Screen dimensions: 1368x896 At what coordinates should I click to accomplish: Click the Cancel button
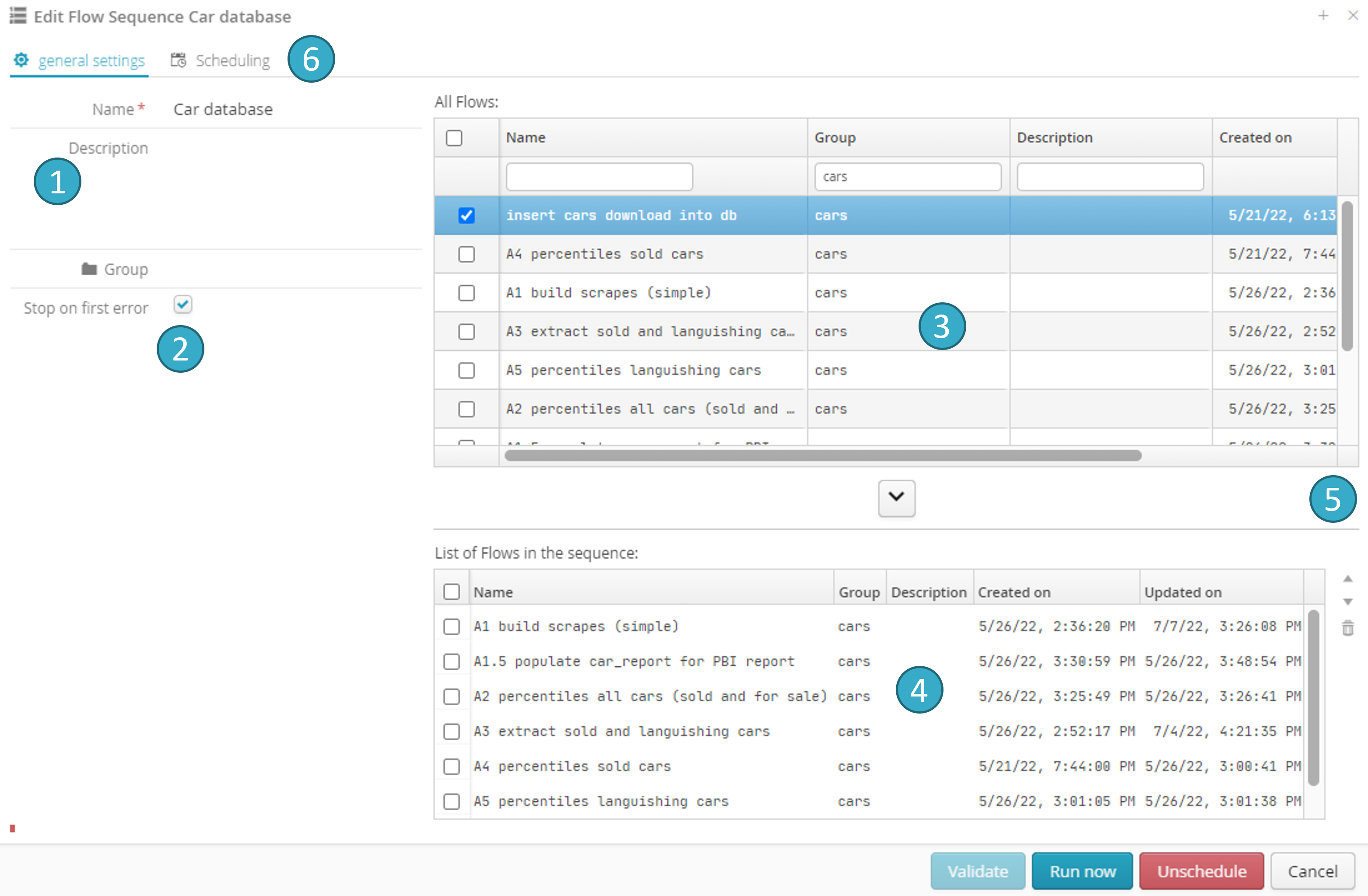[1312, 871]
